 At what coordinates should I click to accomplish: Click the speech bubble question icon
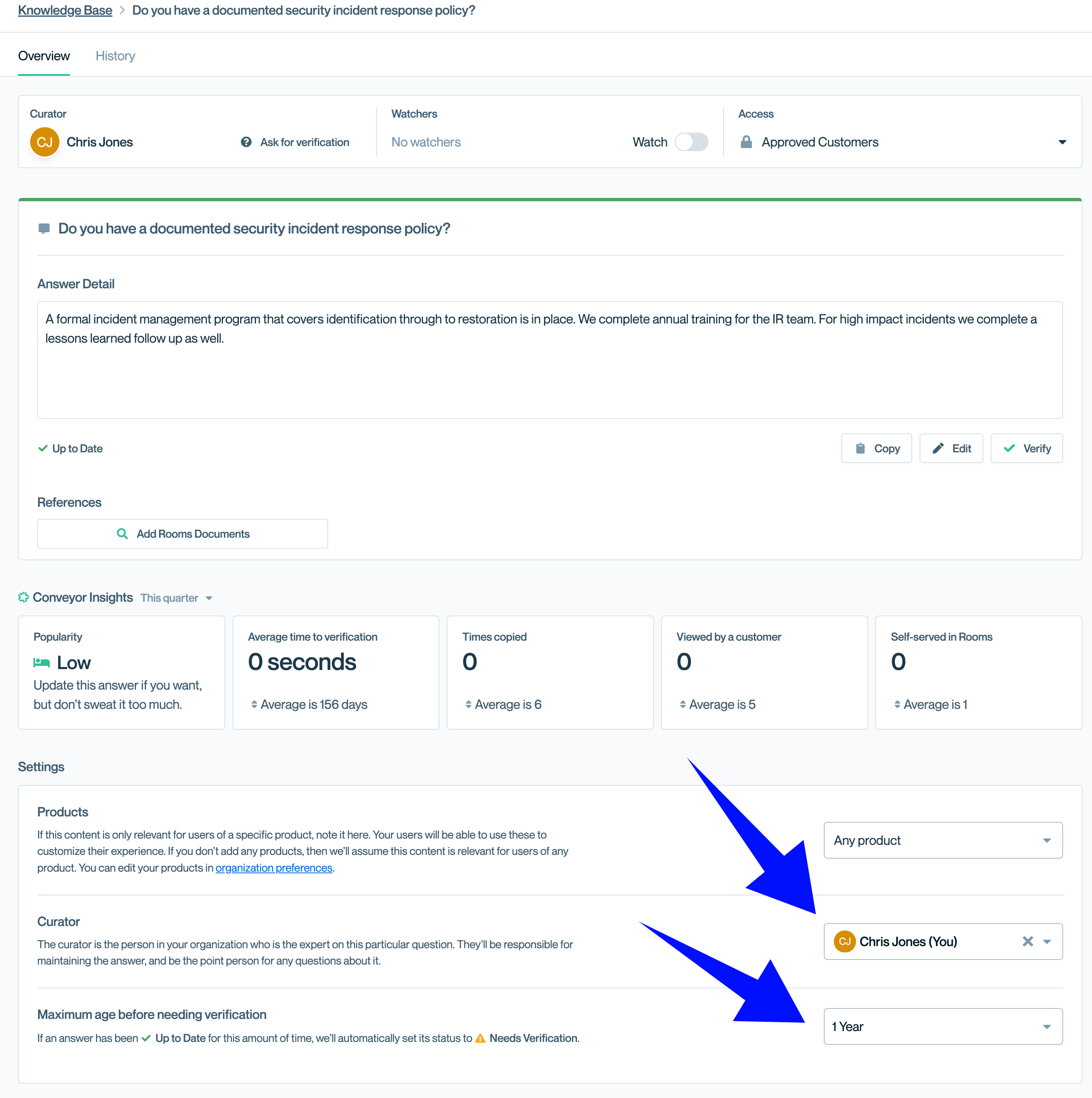point(44,228)
